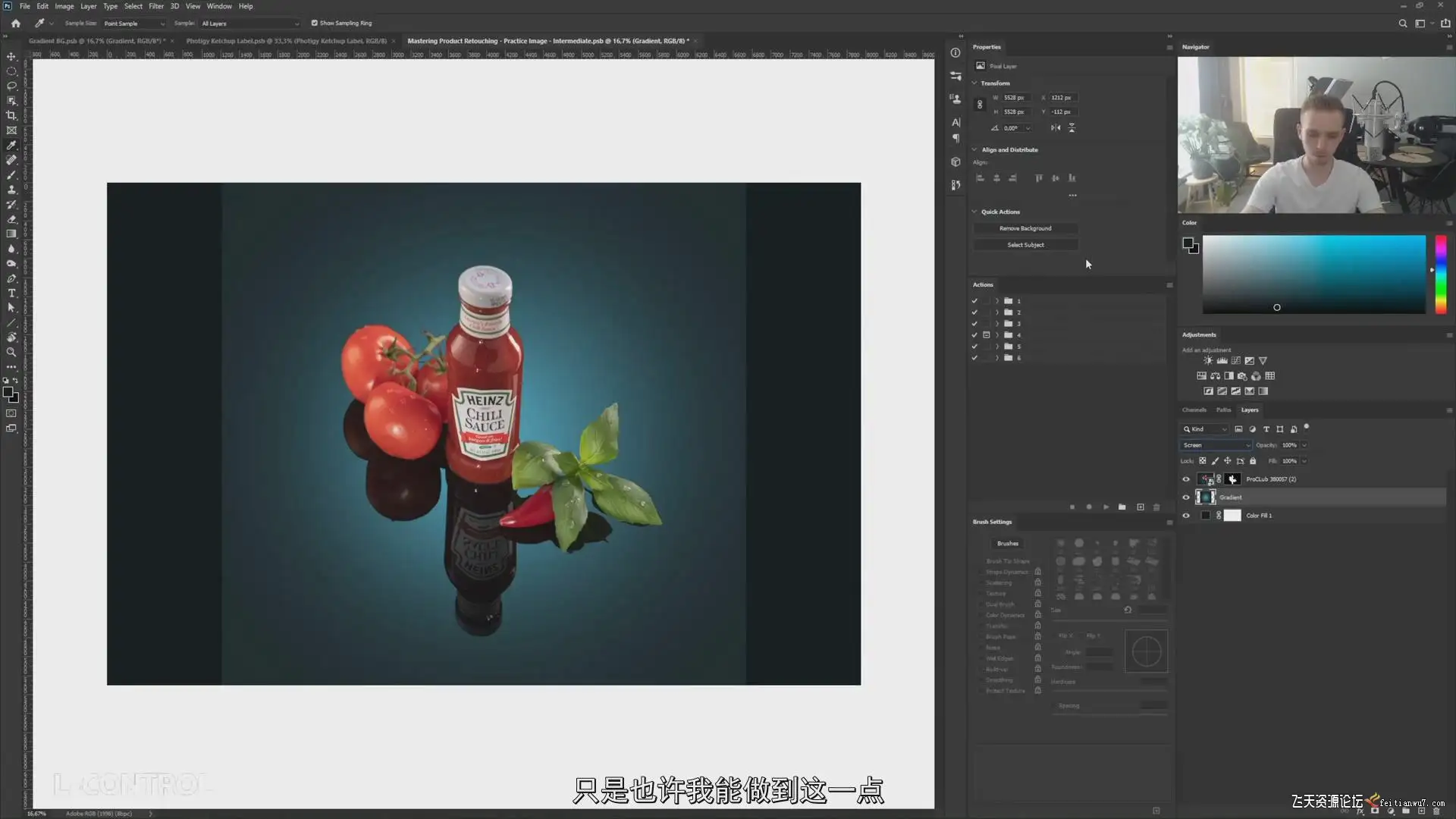Viewport: 1456px width, 819px height.
Task: Select the Type tool in toolbar
Action: click(11, 293)
